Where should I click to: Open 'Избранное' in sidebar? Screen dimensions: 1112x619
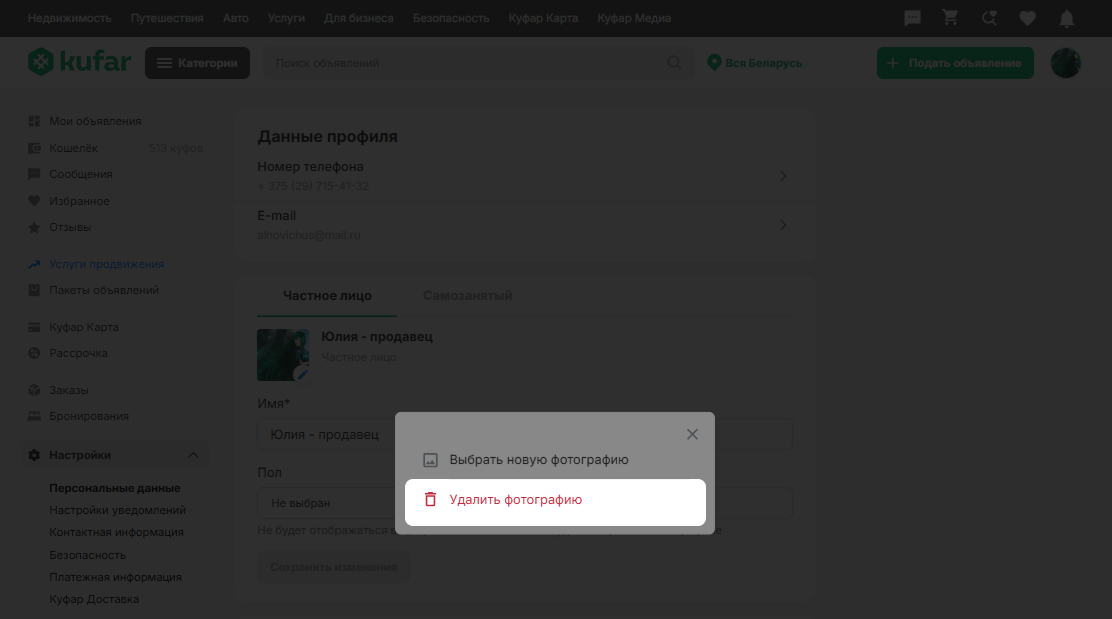point(79,201)
